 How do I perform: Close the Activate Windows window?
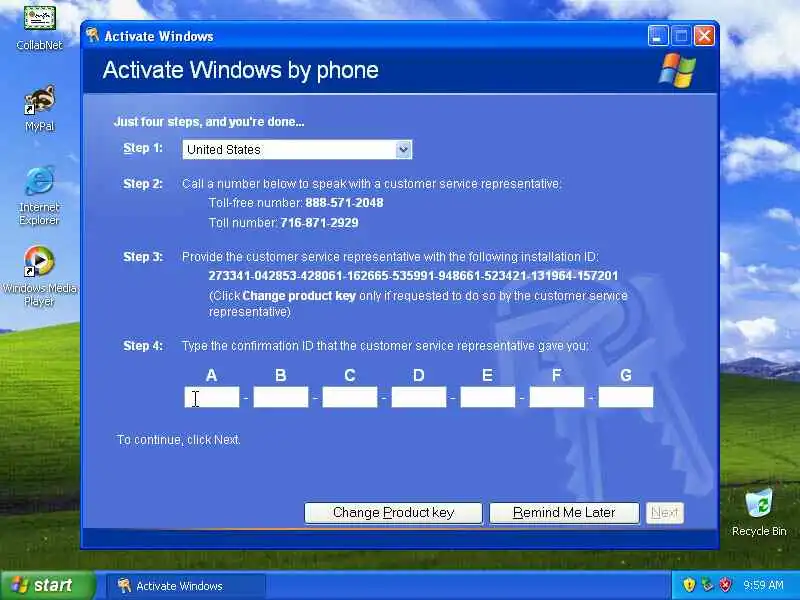705,36
